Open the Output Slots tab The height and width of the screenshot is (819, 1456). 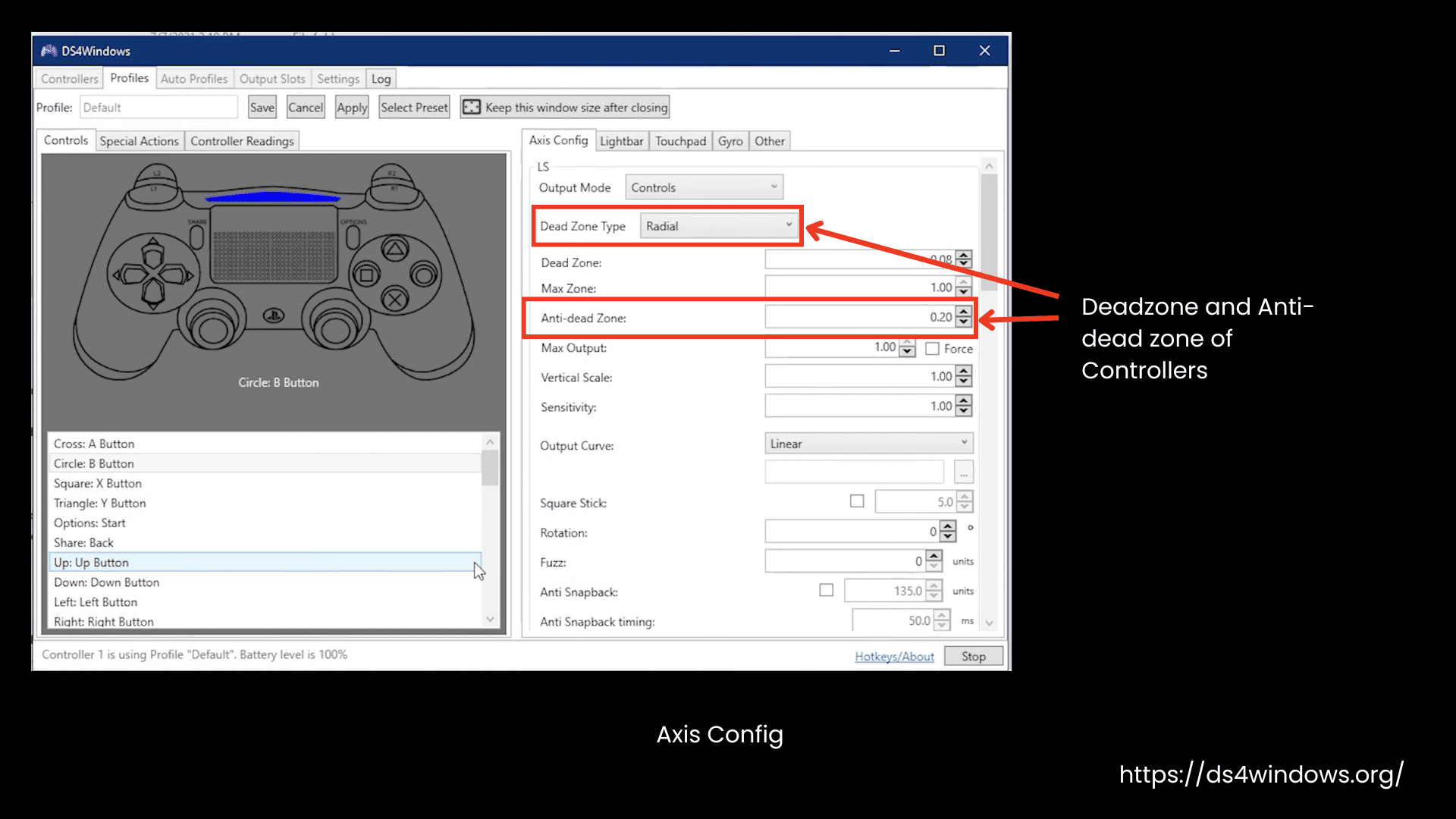(x=272, y=79)
